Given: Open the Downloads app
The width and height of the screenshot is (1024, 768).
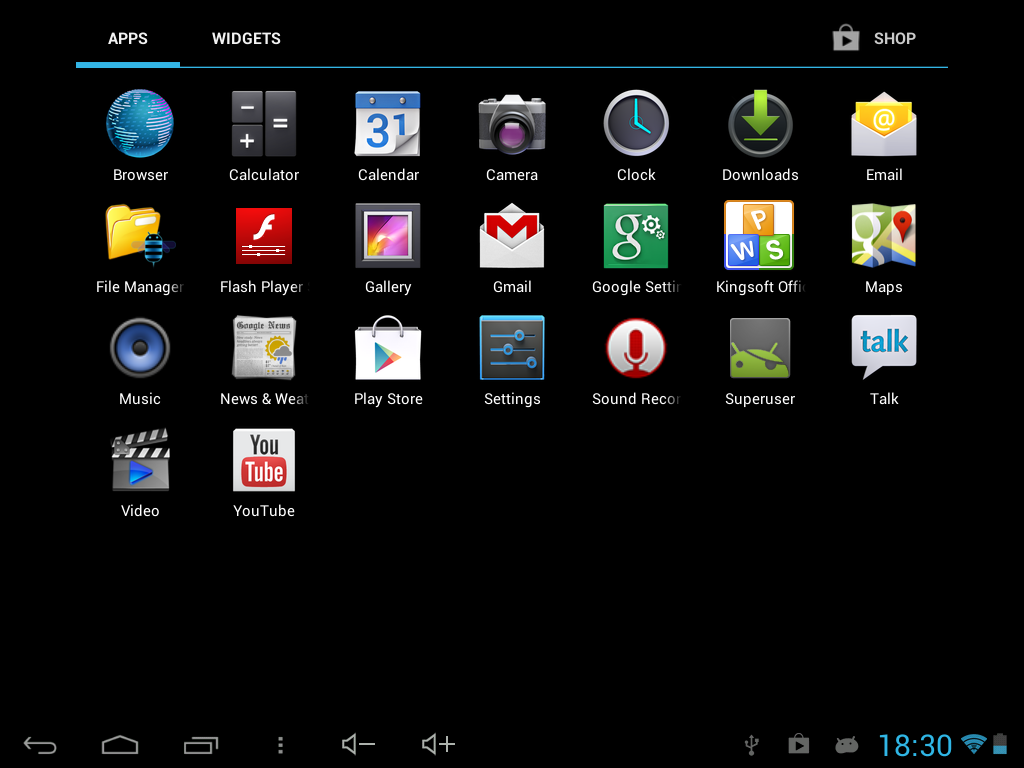Looking at the screenshot, I should point(760,136).
